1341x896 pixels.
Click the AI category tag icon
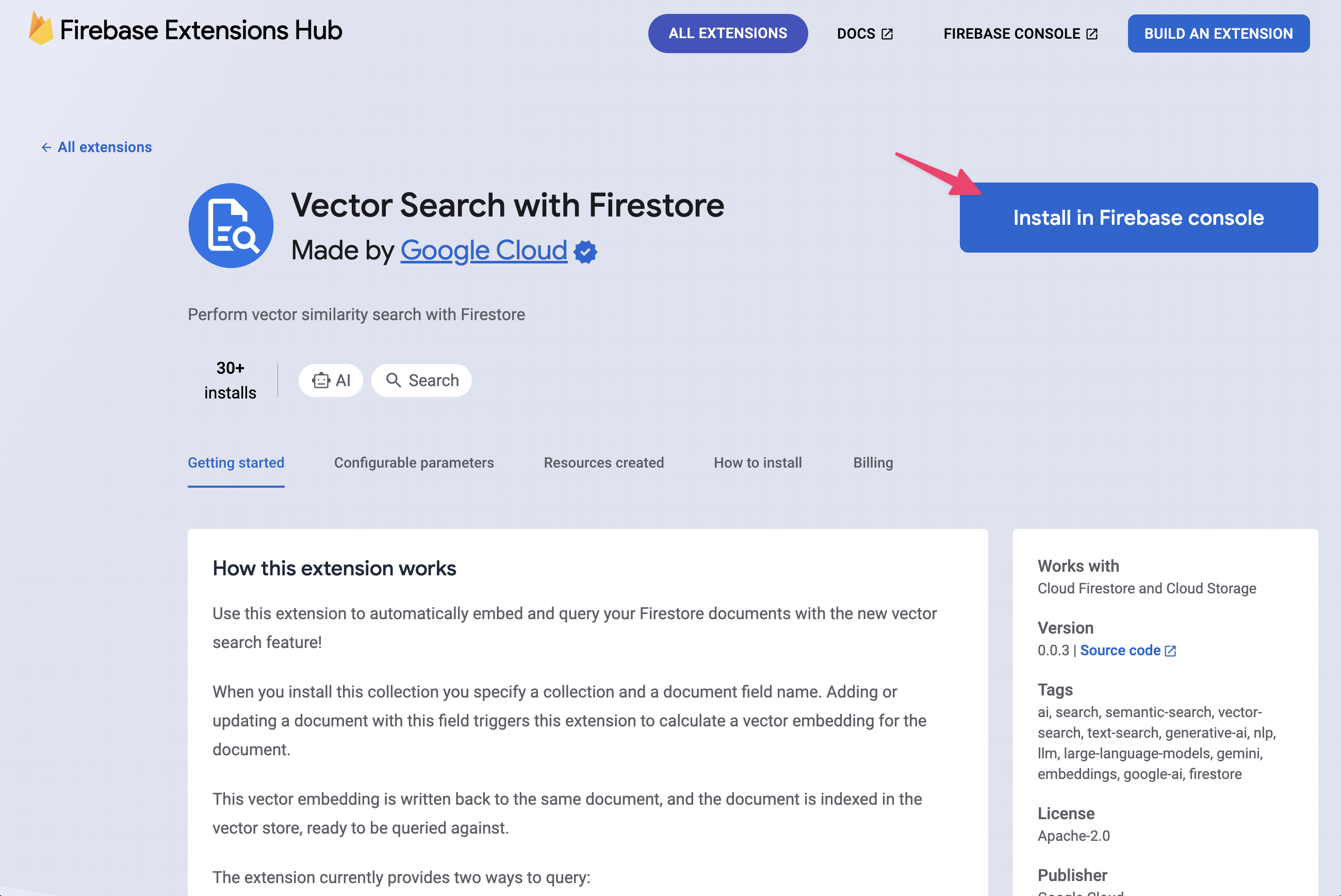point(321,380)
